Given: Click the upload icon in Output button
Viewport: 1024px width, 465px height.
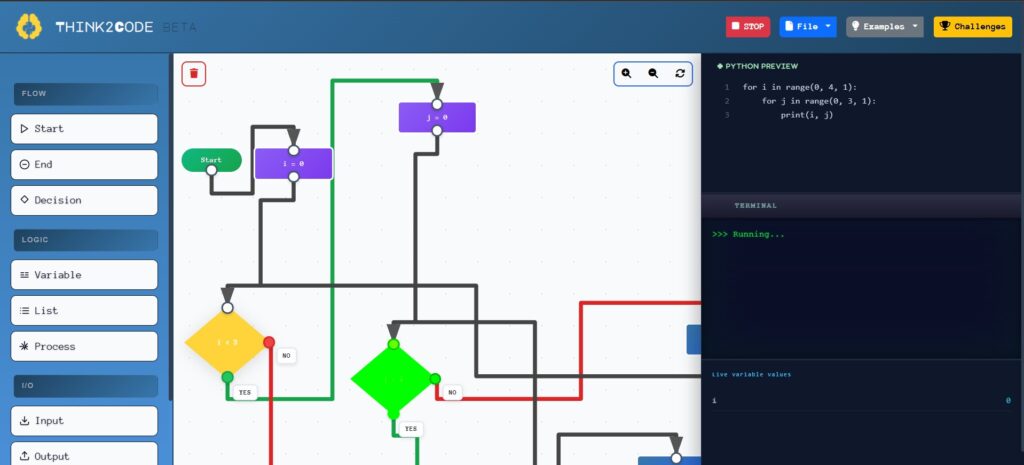Looking at the screenshot, I should click(x=25, y=456).
